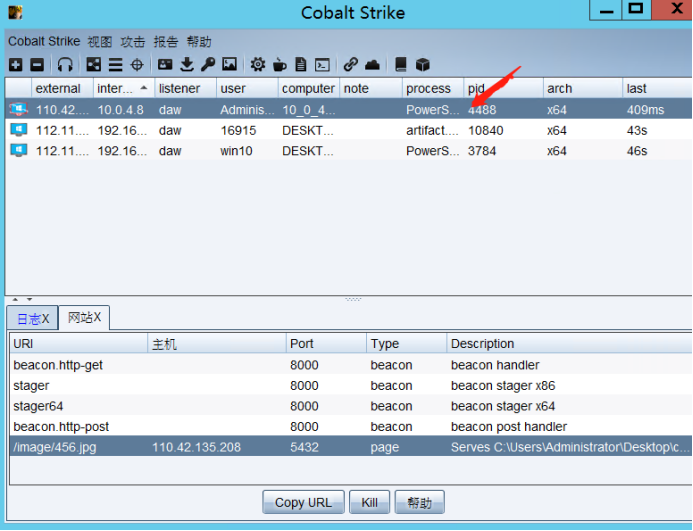Select the stager URI row
The height and width of the screenshot is (531, 693).
[x=351, y=385]
